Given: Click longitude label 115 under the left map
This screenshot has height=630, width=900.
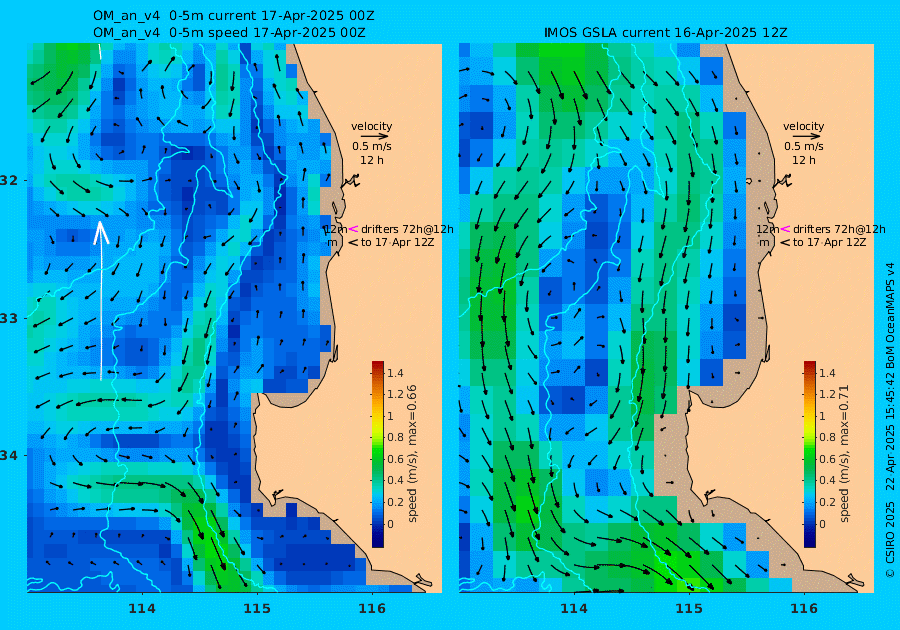Looking at the screenshot, I should (257, 609).
